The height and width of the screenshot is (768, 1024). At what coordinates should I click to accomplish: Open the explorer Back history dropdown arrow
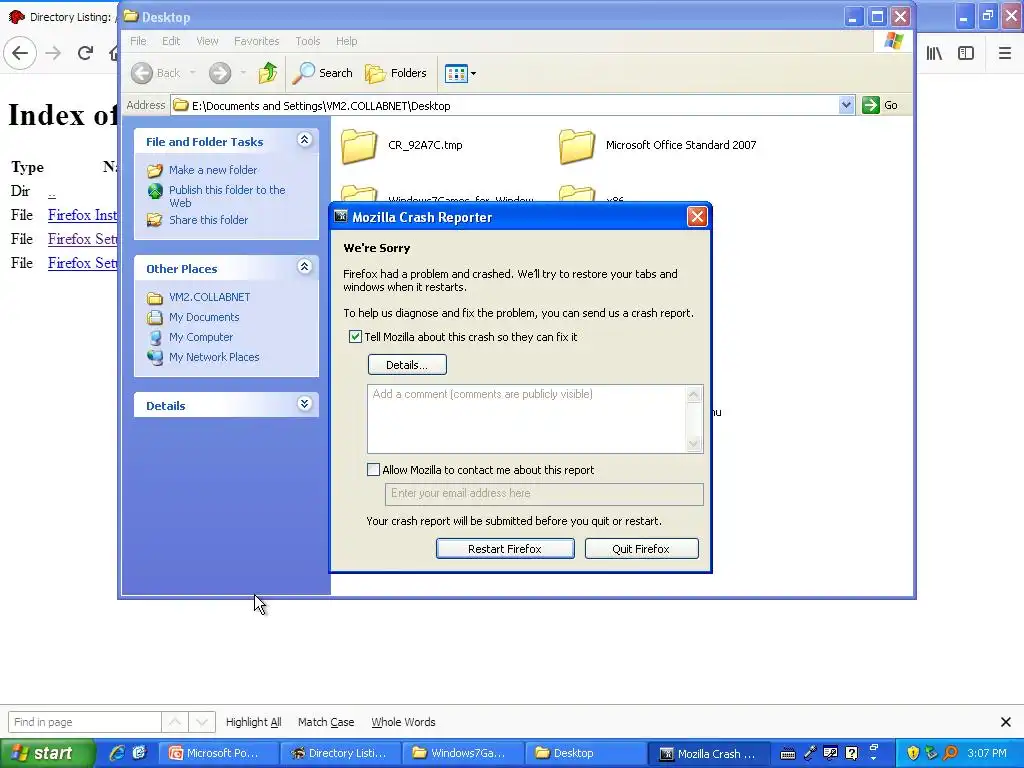point(193,73)
